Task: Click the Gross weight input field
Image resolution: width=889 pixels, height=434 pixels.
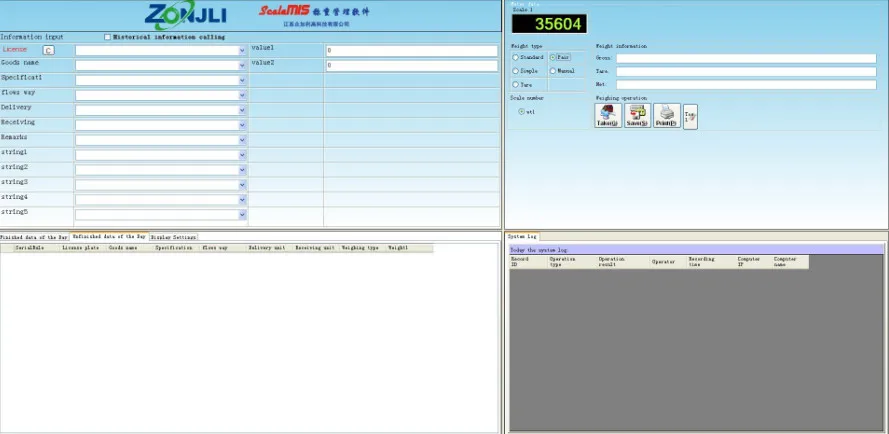Action: [751, 58]
